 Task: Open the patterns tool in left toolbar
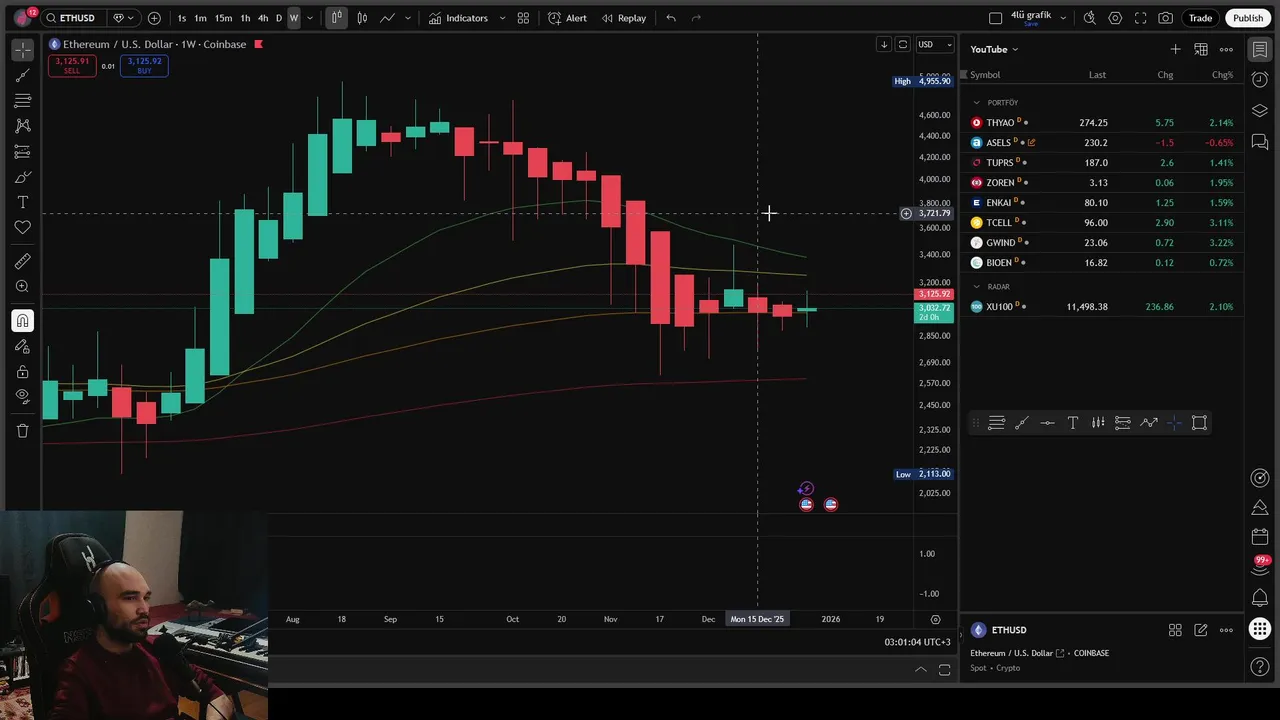click(22, 126)
